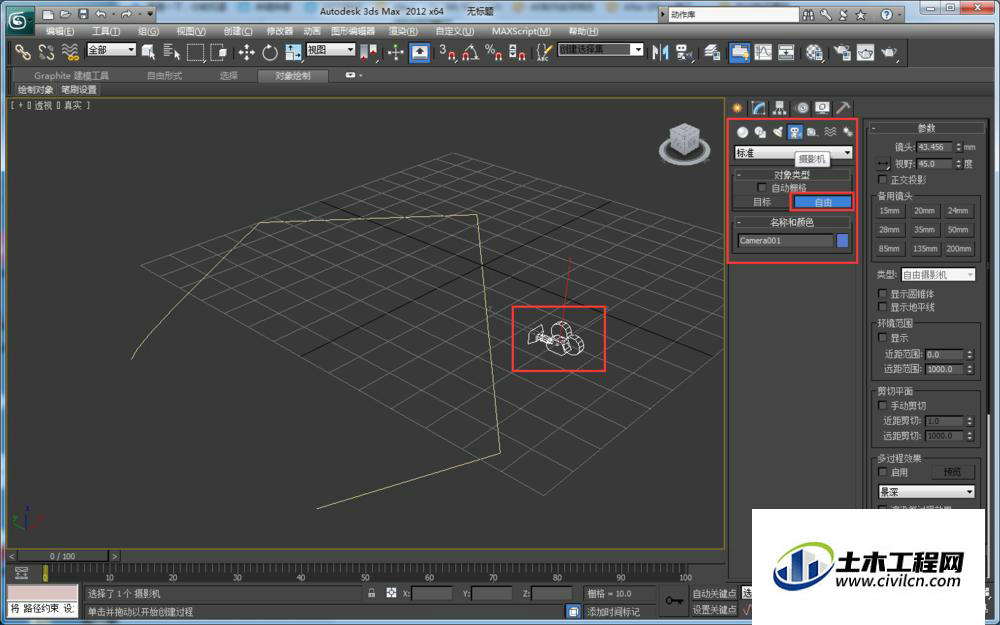Open the 渲染(R) menu
This screenshot has width=1000, height=625.
click(x=404, y=31)
